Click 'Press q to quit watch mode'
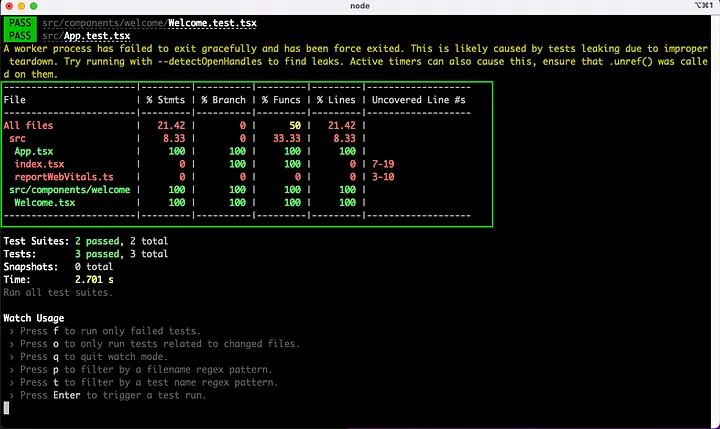This screenshot has width=720, height=429. tap(94, 357)
